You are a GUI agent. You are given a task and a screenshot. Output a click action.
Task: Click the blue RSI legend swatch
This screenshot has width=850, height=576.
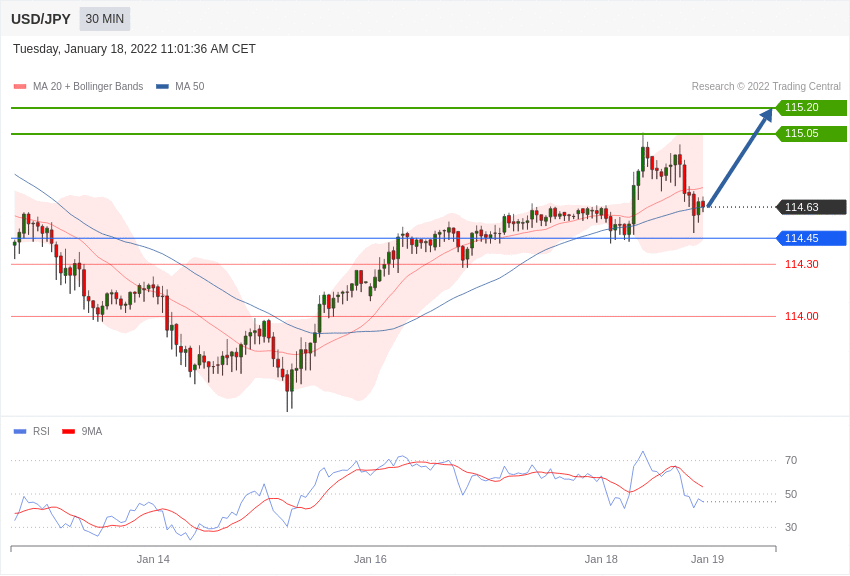pyautogui.click(x=20, y=432)
